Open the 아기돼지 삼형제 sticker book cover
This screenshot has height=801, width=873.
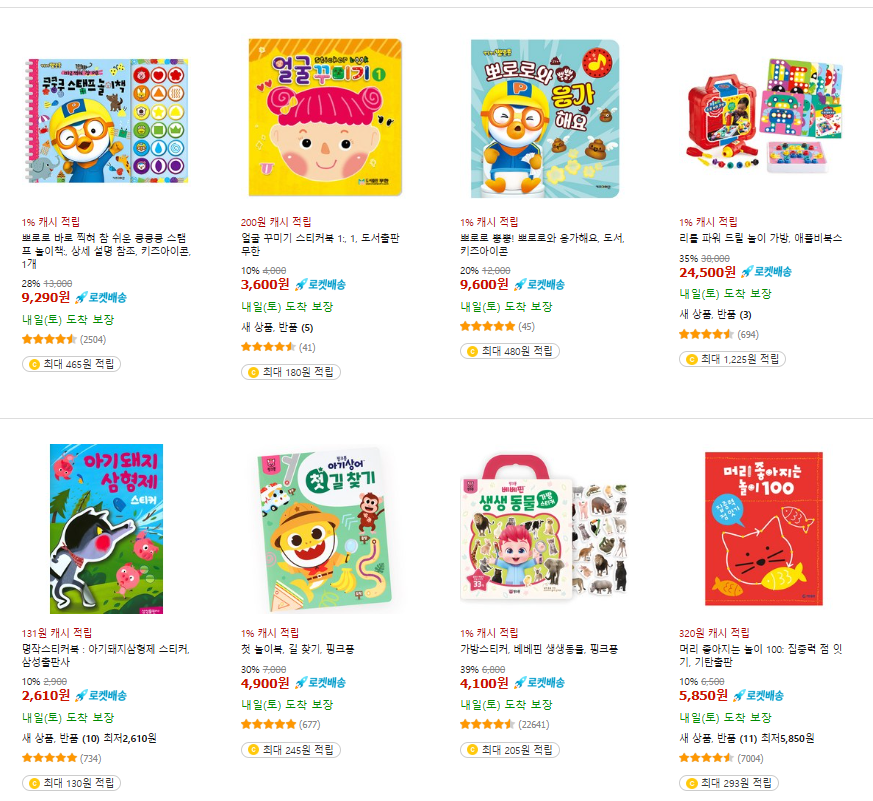pos(106,529)
